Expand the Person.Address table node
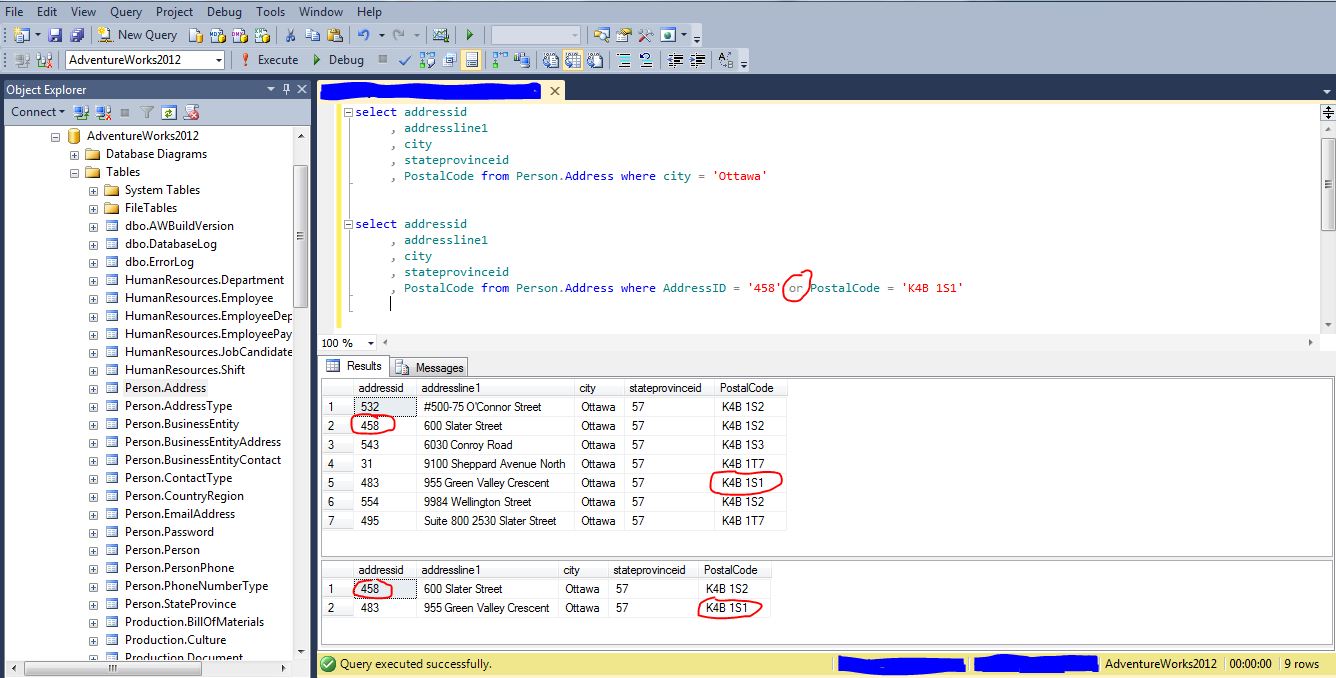The image size is (1336, 678). click(93, 388)
